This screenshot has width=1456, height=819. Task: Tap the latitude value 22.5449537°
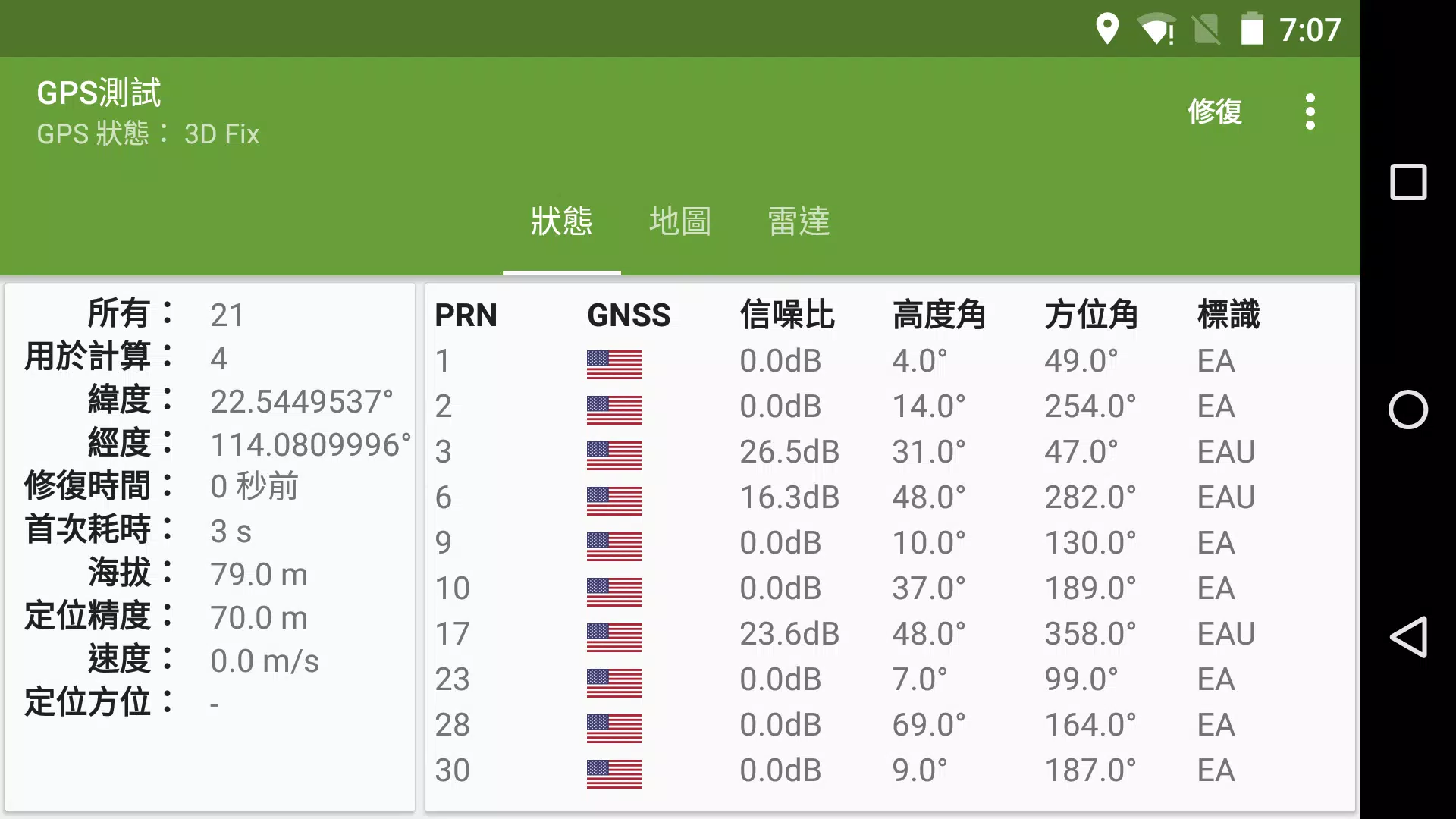pyautogui.click(x=302, y=402)
